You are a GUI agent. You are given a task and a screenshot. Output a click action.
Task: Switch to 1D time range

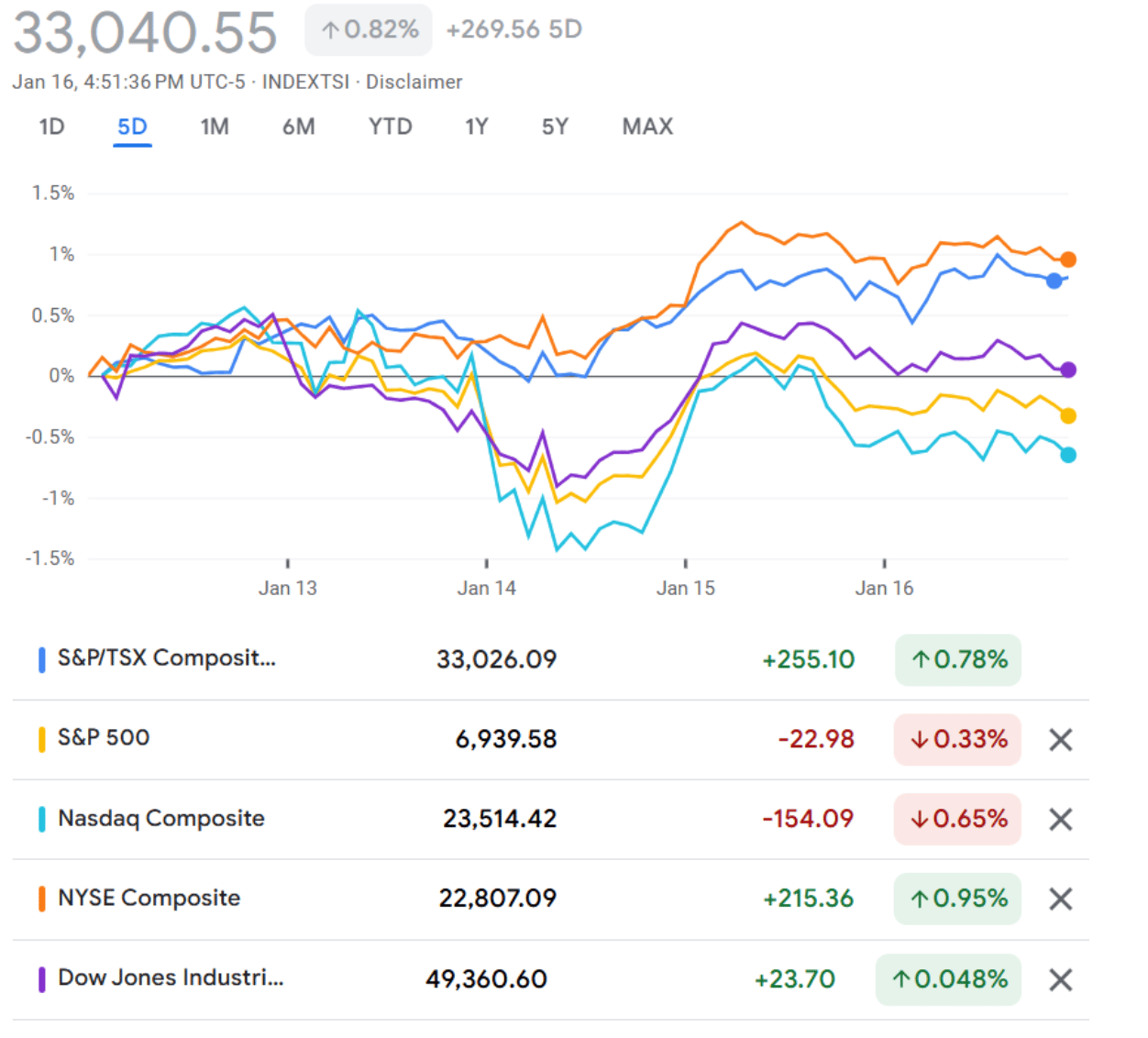[x=51, y=127]
